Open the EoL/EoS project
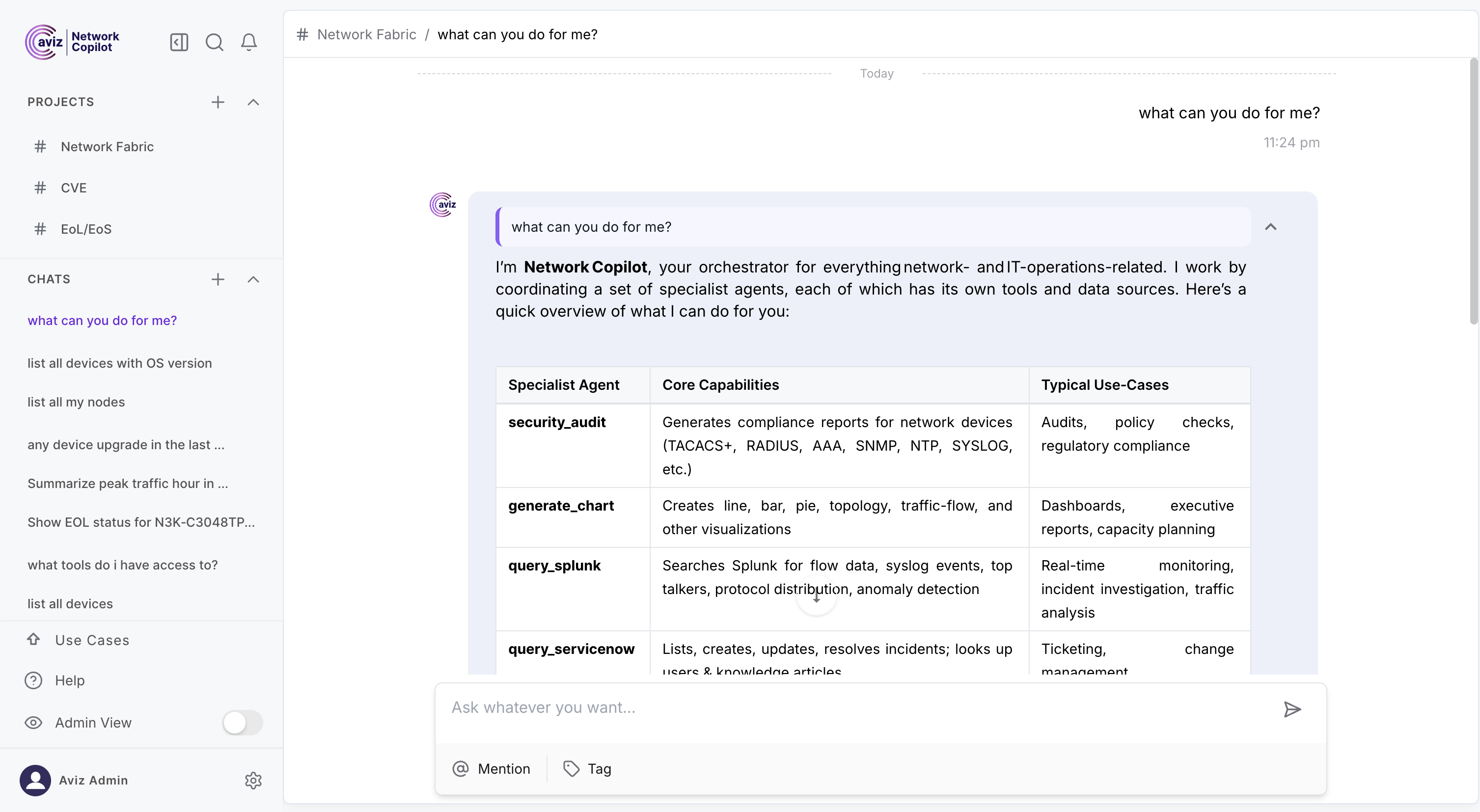This screenshot has height=812, width=1480. tap(86, 229)
